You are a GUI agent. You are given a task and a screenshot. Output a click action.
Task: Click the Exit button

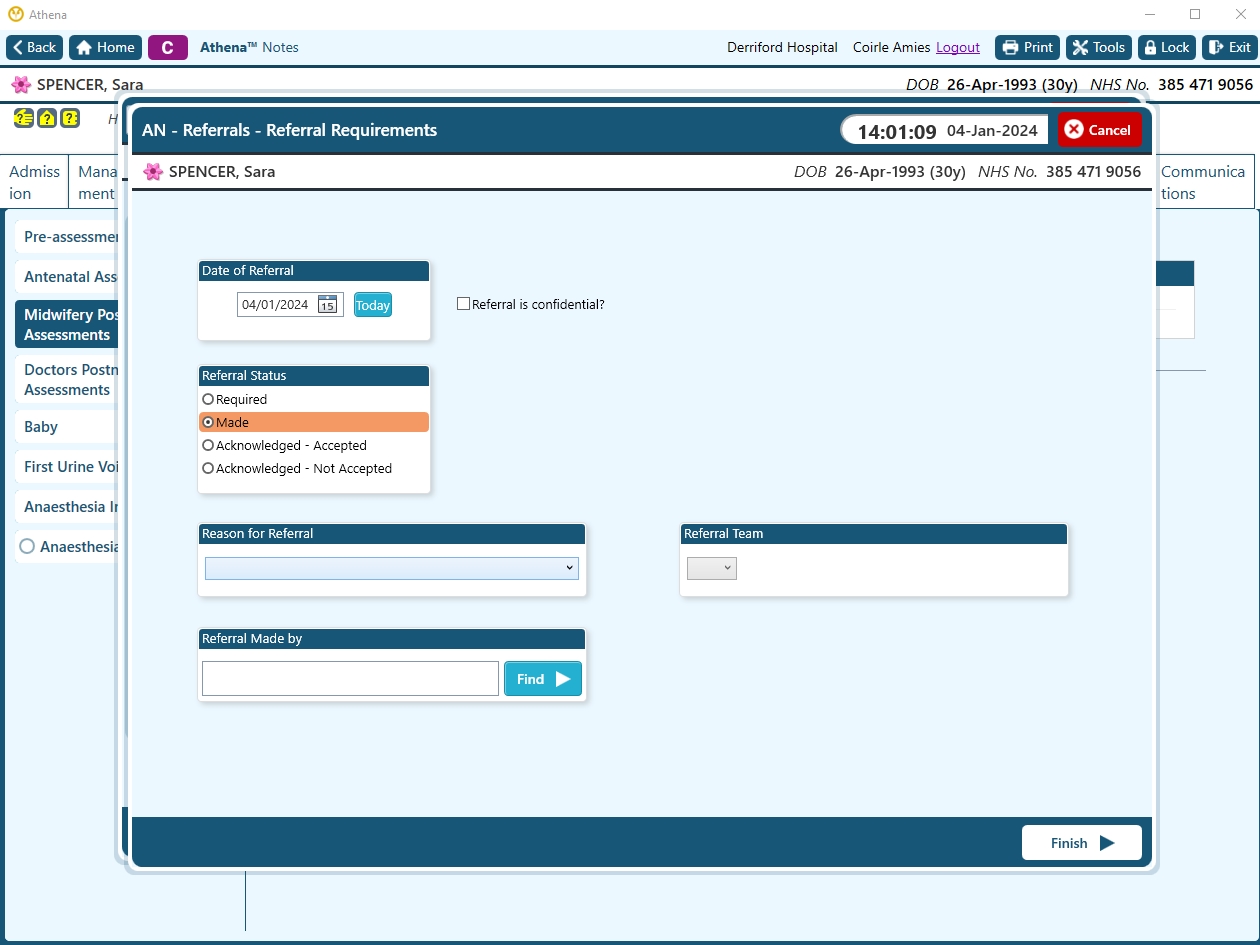(1229, 47)
